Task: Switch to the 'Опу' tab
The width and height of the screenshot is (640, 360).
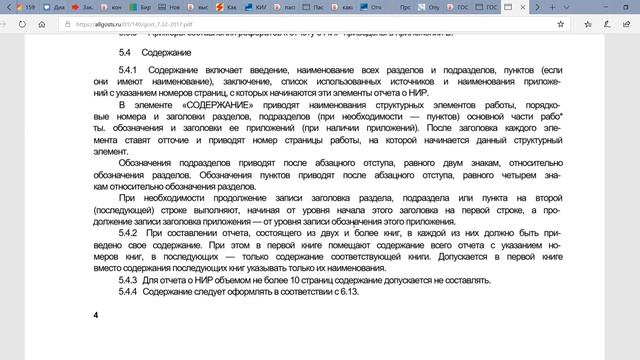Action: [x=428, y=7]
